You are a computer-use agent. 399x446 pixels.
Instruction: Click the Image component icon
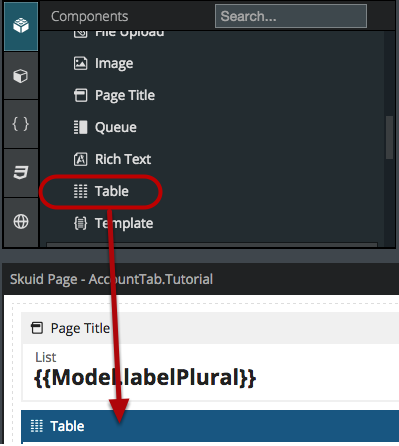point(80,63)
